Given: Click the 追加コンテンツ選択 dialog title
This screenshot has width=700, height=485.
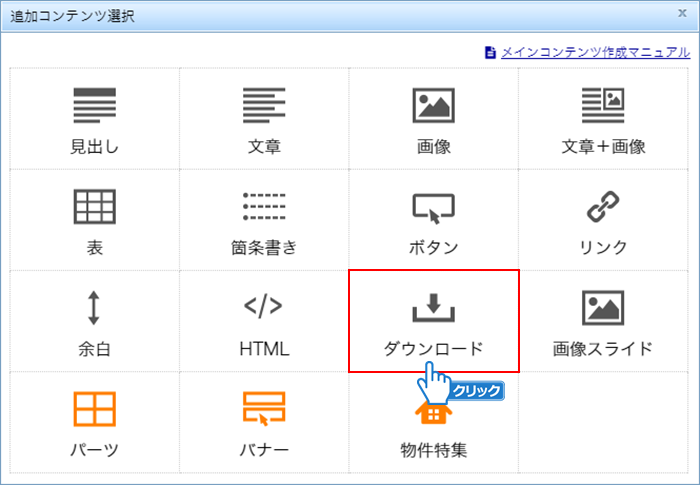Looking at the screenshot, I should pos(72,16).
